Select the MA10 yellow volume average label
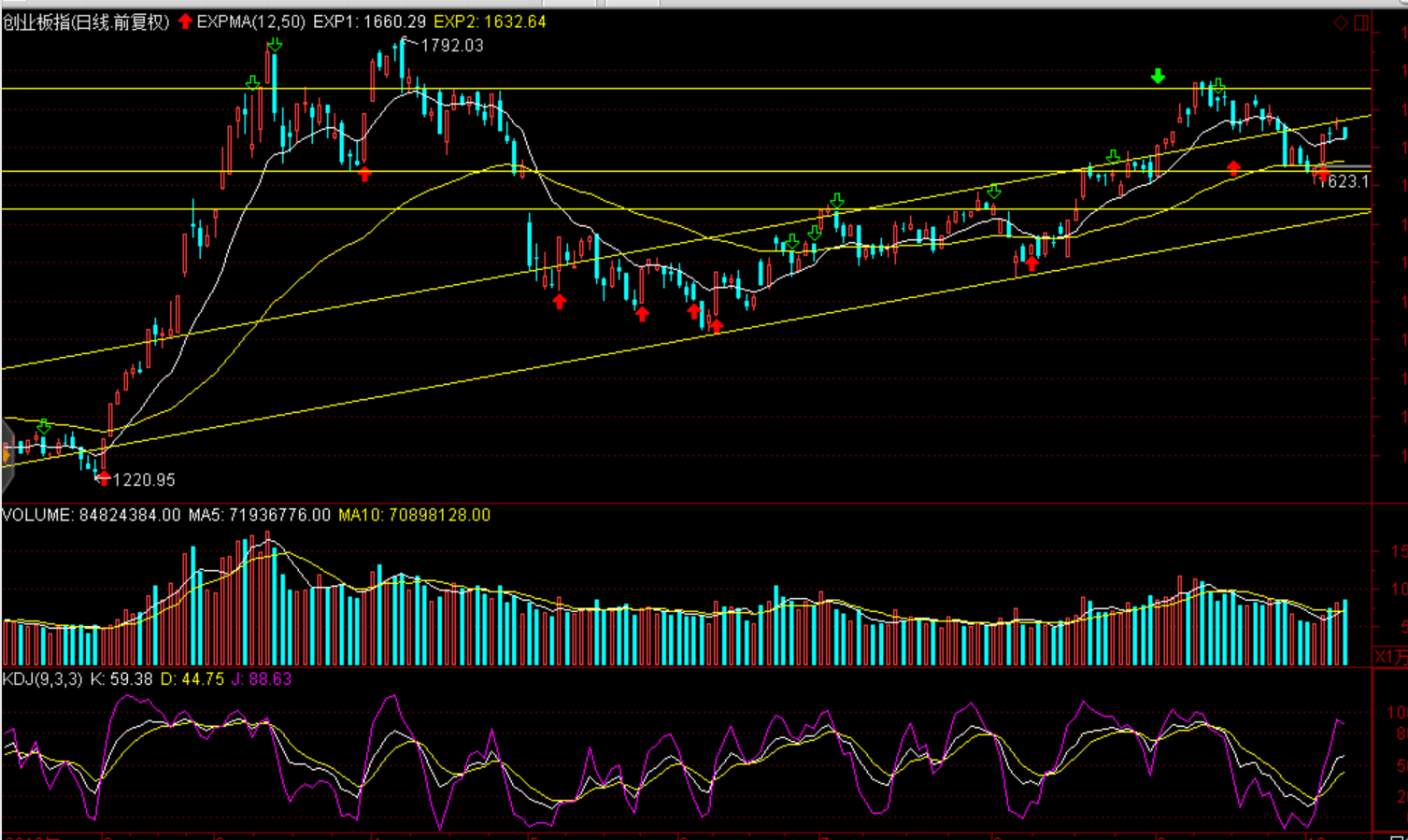1408x840 pixels. [414, 515]
